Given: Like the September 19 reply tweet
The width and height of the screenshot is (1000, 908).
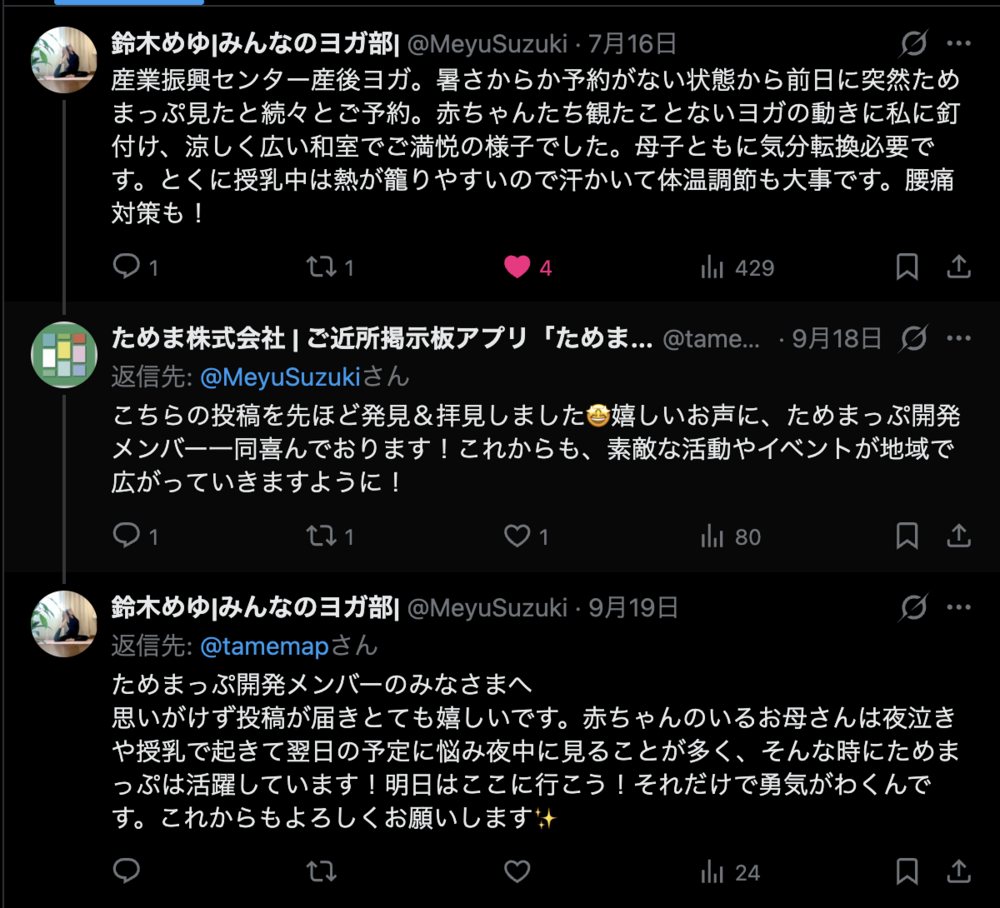Looking at the screenshot, I should [517, 871].
